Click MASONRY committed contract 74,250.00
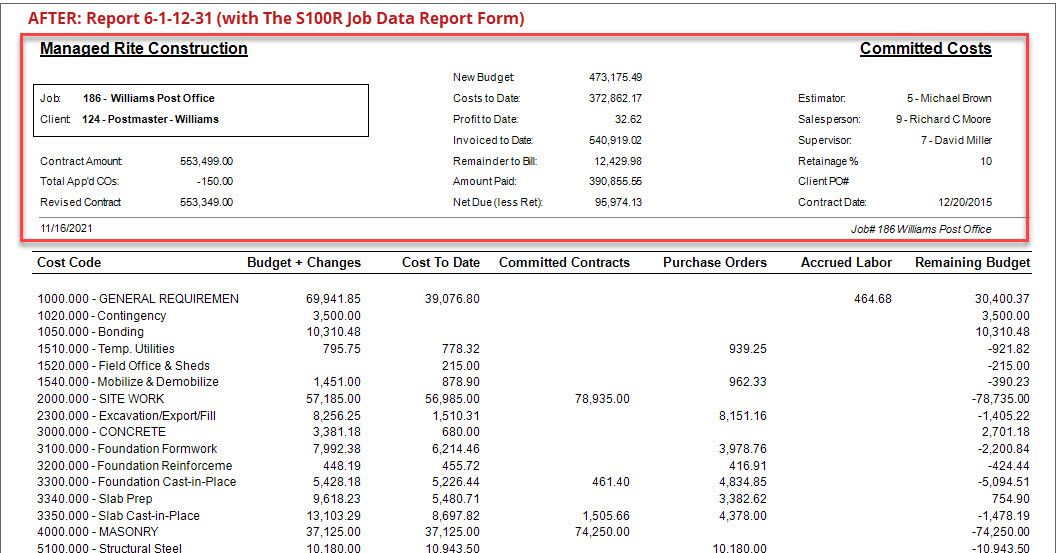This screenshot has height=553, width=1056. click(x=602, y=531)
